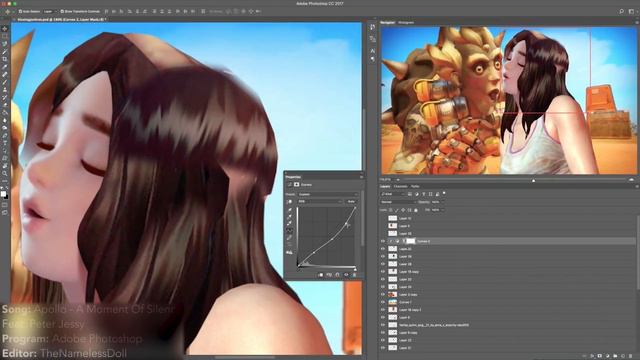This screenshot has height=360, width=640.
Task: Click the Auto button in Curves properties
Action: tap(351, 202)
